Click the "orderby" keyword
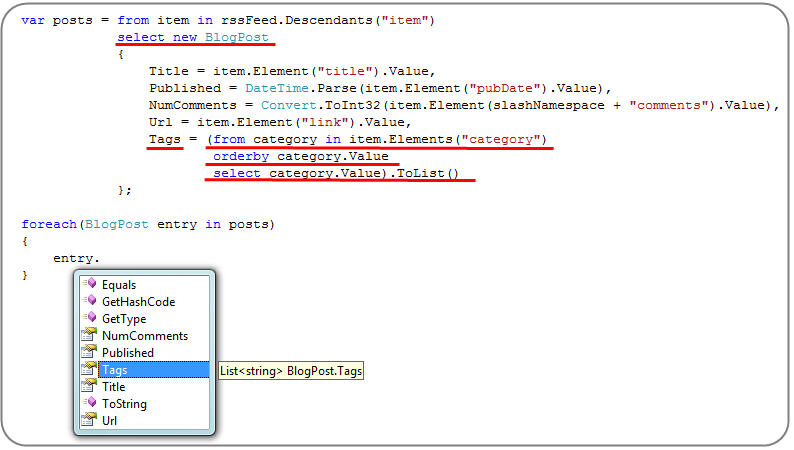The image size is (794, 450). click(241, 156)
